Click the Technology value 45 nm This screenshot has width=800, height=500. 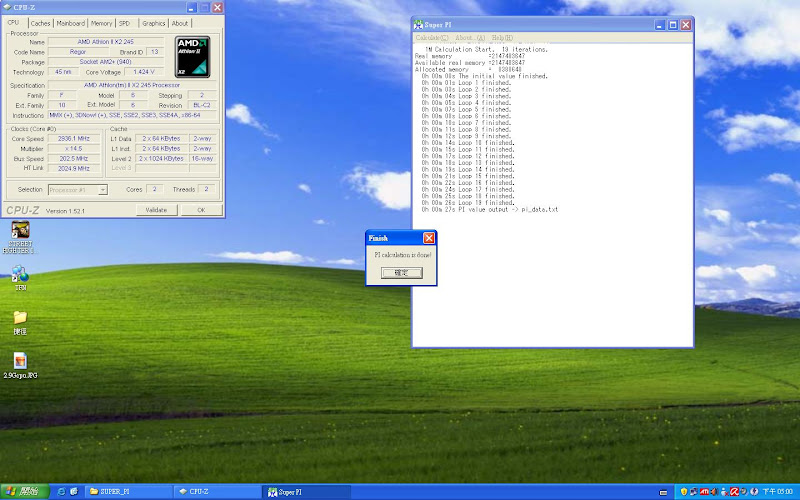[x=63, y=72]
